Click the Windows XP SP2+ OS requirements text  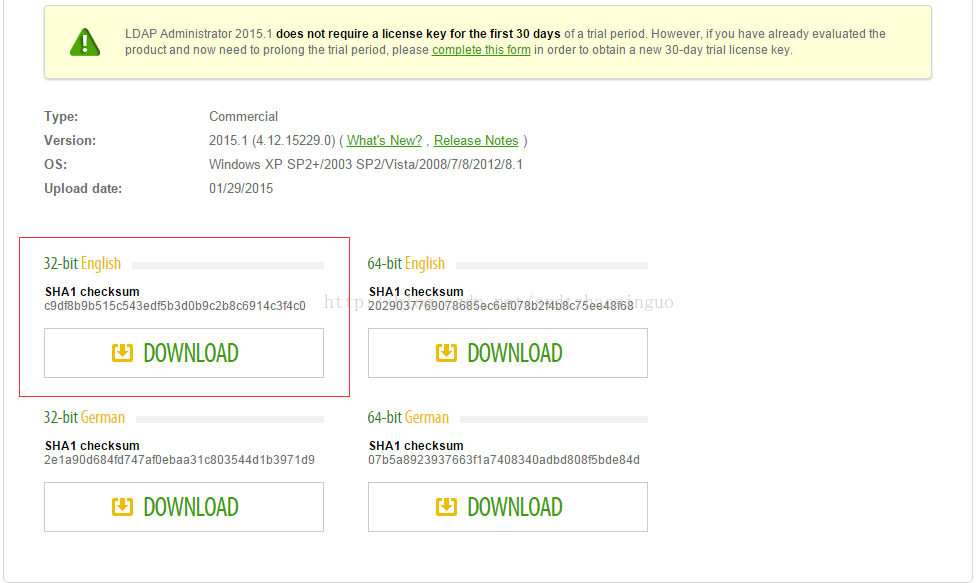(x=366, y=165)
